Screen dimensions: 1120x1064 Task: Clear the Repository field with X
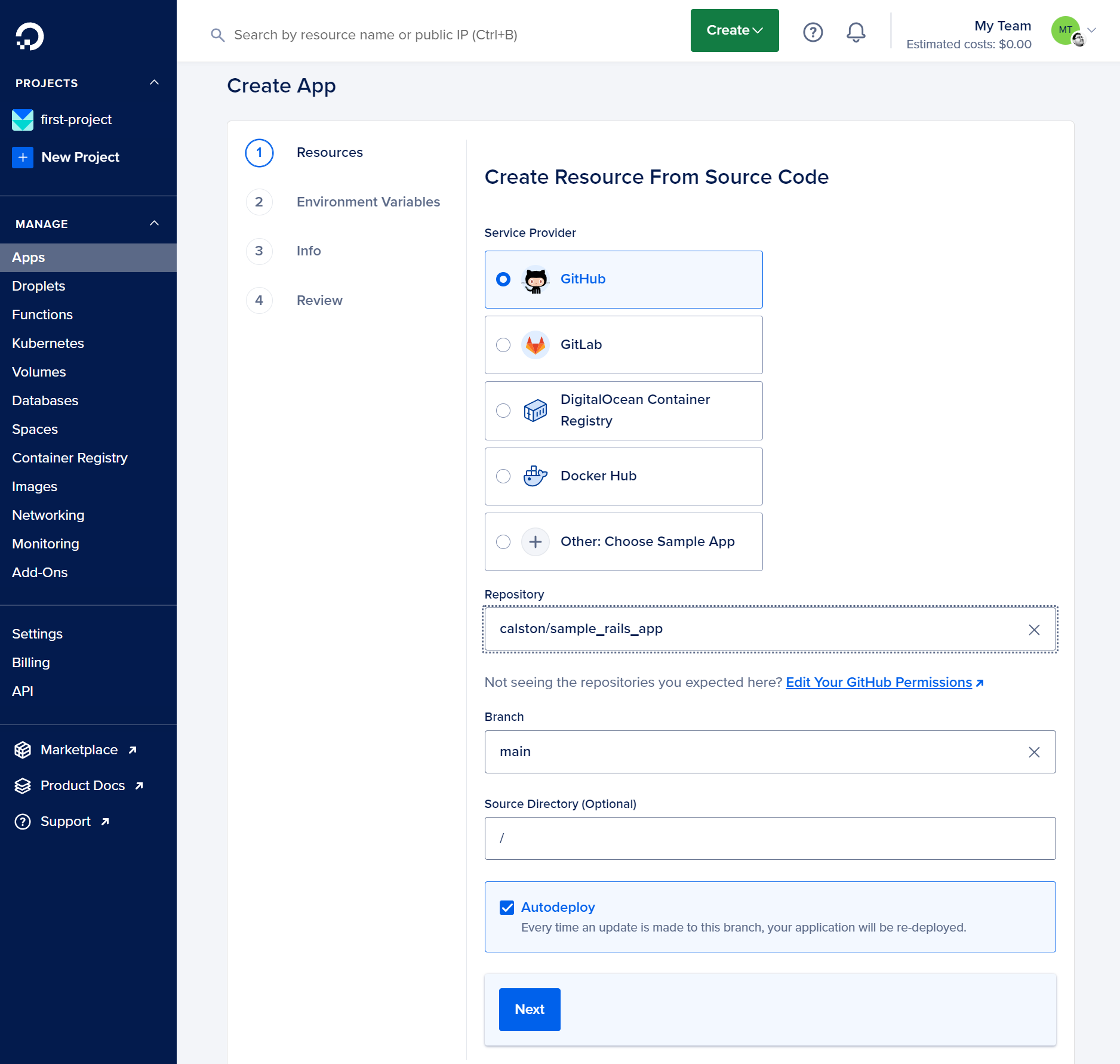(1034, 630)
